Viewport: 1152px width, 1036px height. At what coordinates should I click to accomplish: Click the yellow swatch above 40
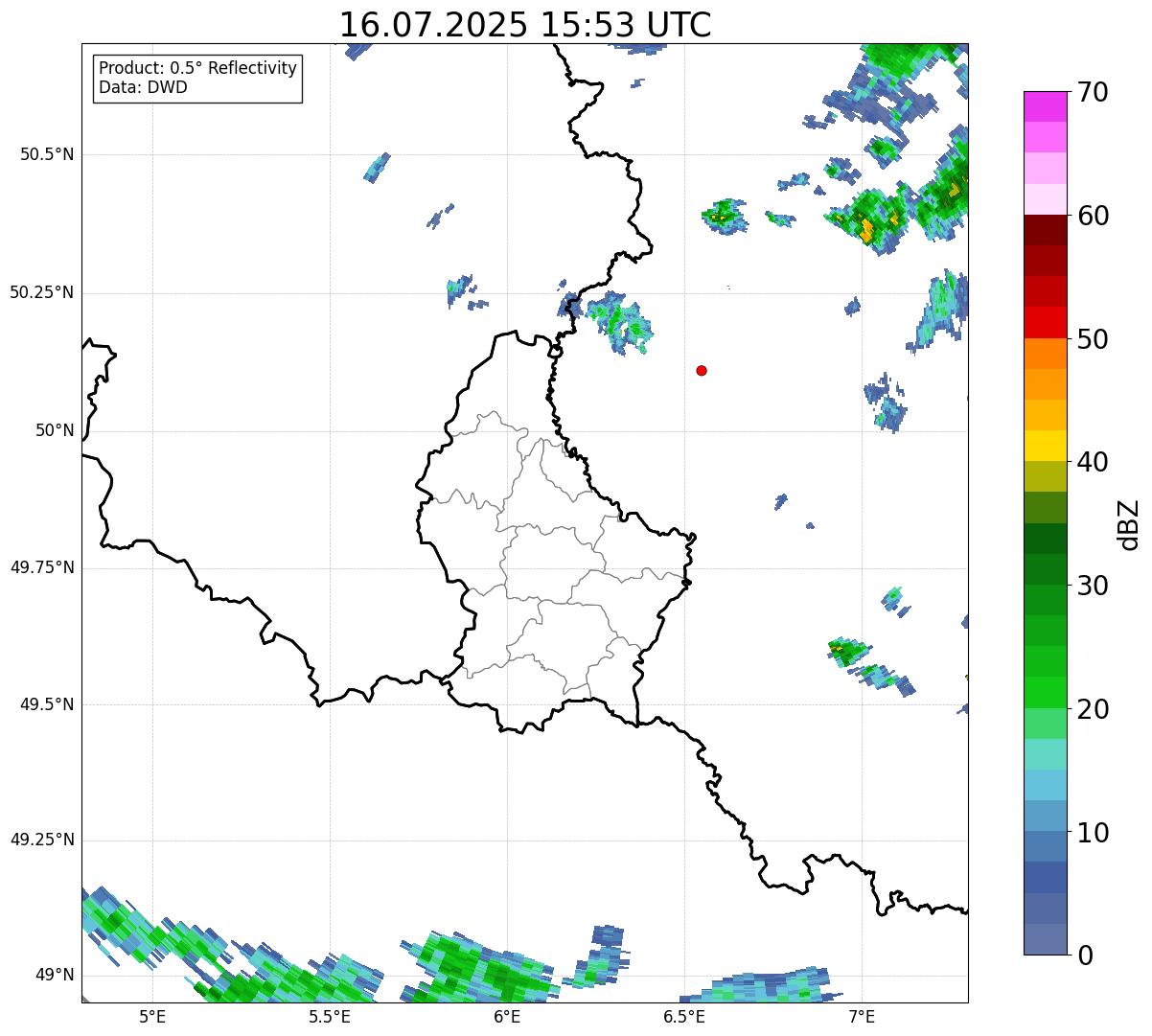1046,446
